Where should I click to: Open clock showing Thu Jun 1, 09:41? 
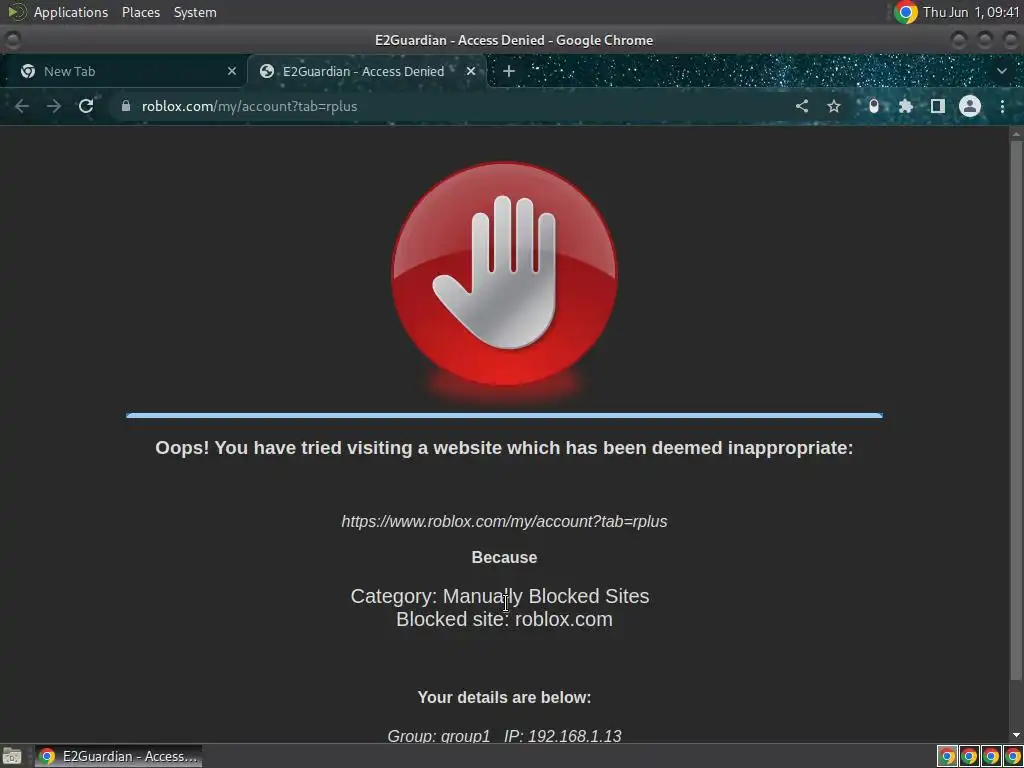(x=971, y=12)
